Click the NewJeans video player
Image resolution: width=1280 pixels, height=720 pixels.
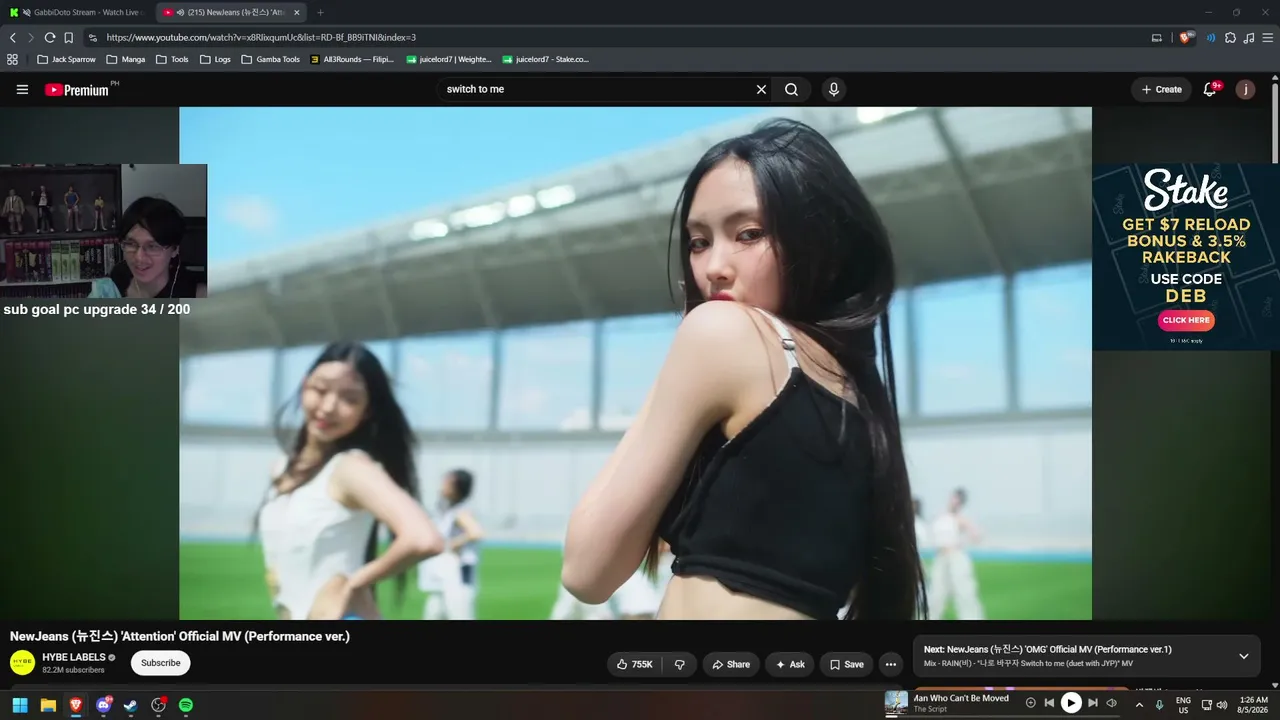pos(635,363)
